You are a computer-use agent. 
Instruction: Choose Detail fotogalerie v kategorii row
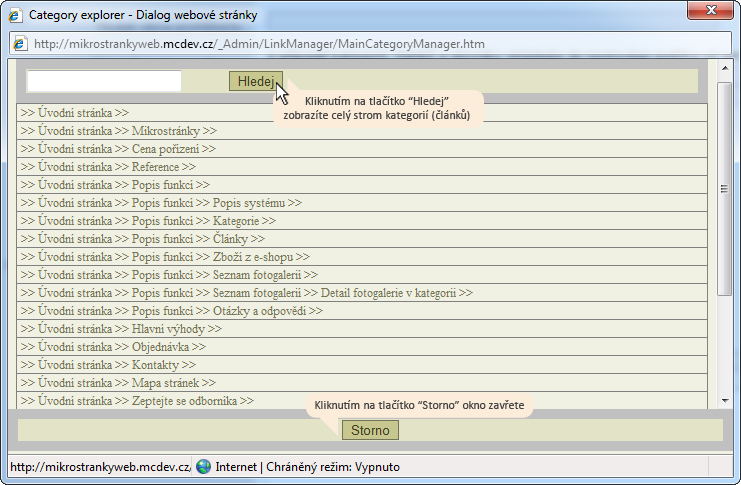[x=362, y=293]
